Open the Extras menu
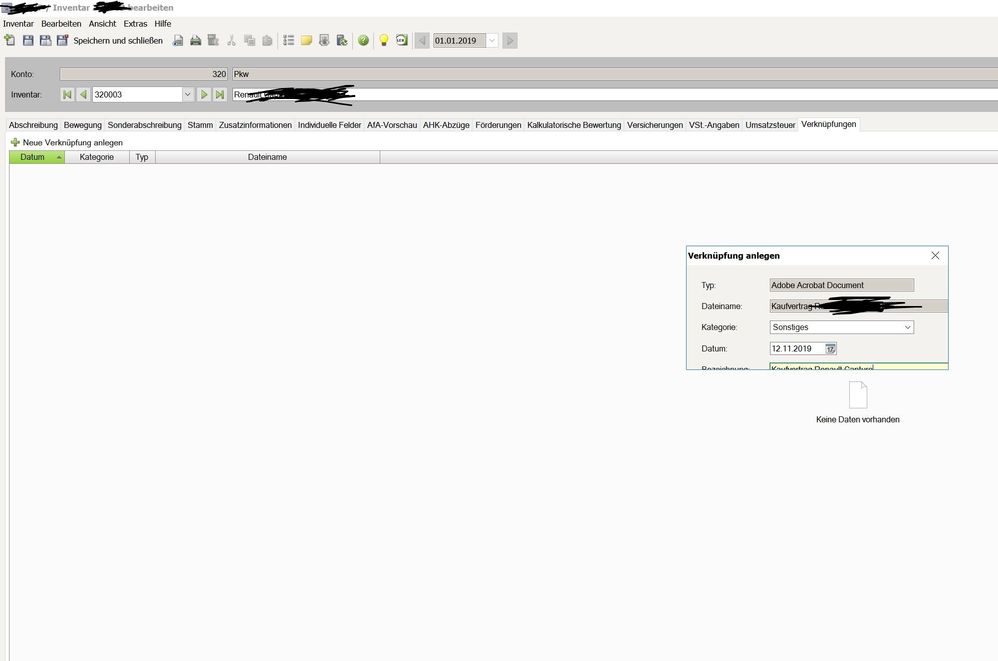The height and width of the screenshot is (661, 998). coord(135,23)
